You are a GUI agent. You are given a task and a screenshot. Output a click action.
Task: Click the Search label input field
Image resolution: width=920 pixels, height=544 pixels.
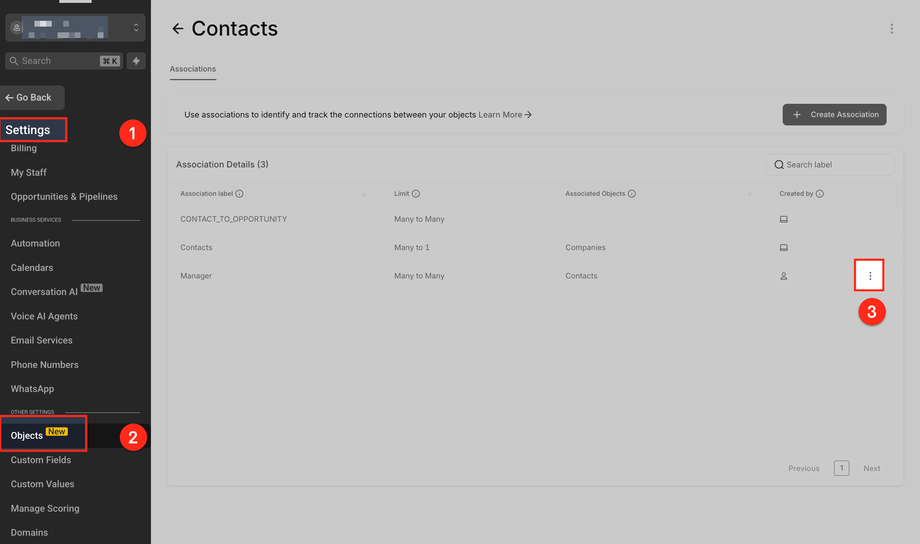point(835,165)
